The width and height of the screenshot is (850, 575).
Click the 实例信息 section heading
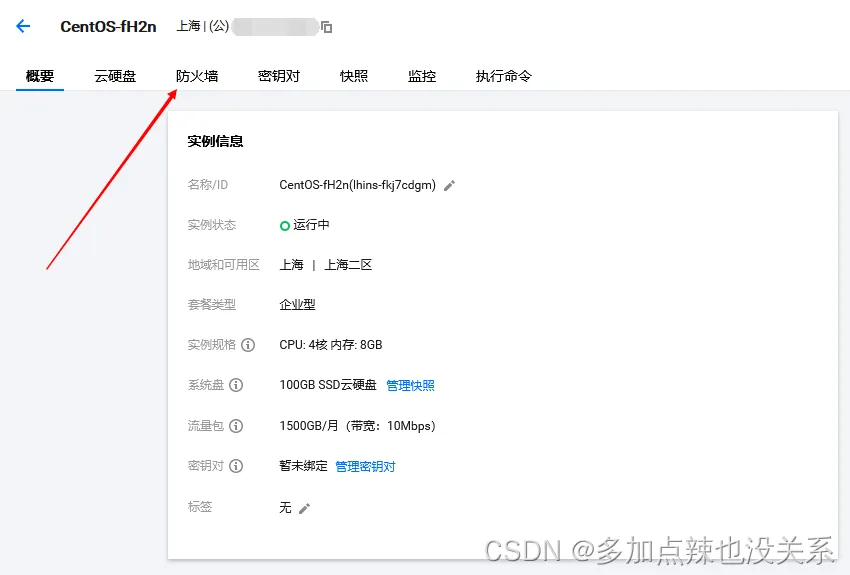click(215, 141)
